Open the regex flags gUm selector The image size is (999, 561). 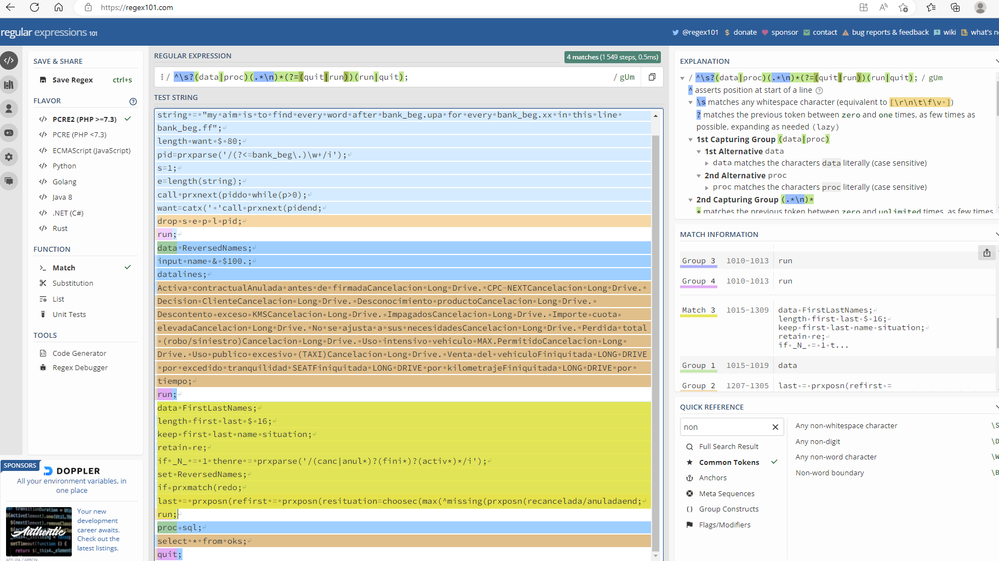coord(628,77)
